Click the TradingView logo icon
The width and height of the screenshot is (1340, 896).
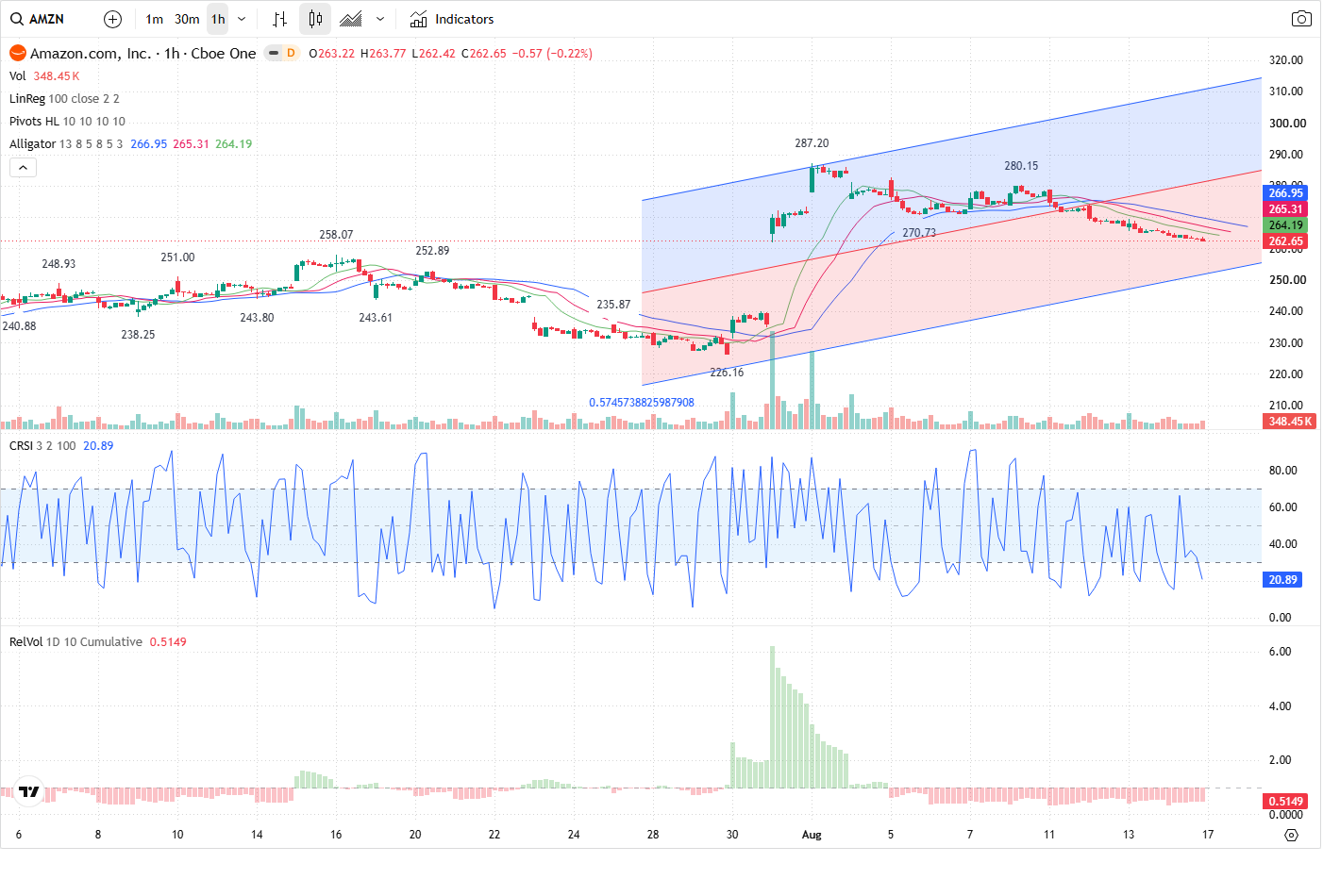click(29, 791)
